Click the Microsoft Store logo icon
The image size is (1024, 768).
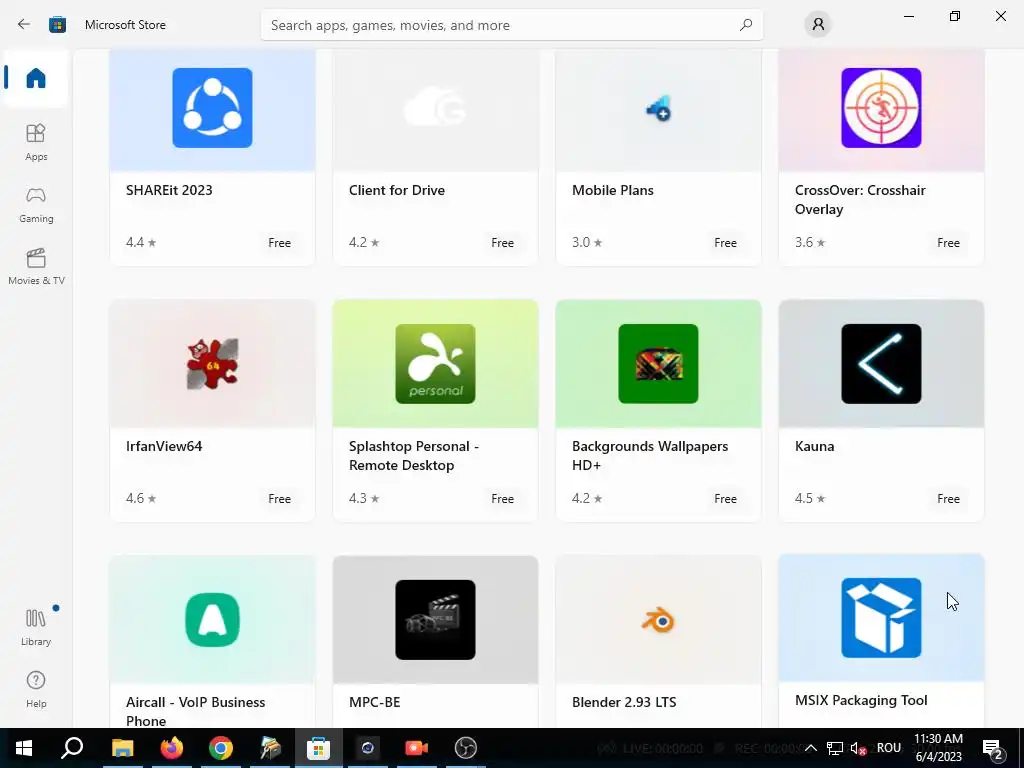point(57,25)
